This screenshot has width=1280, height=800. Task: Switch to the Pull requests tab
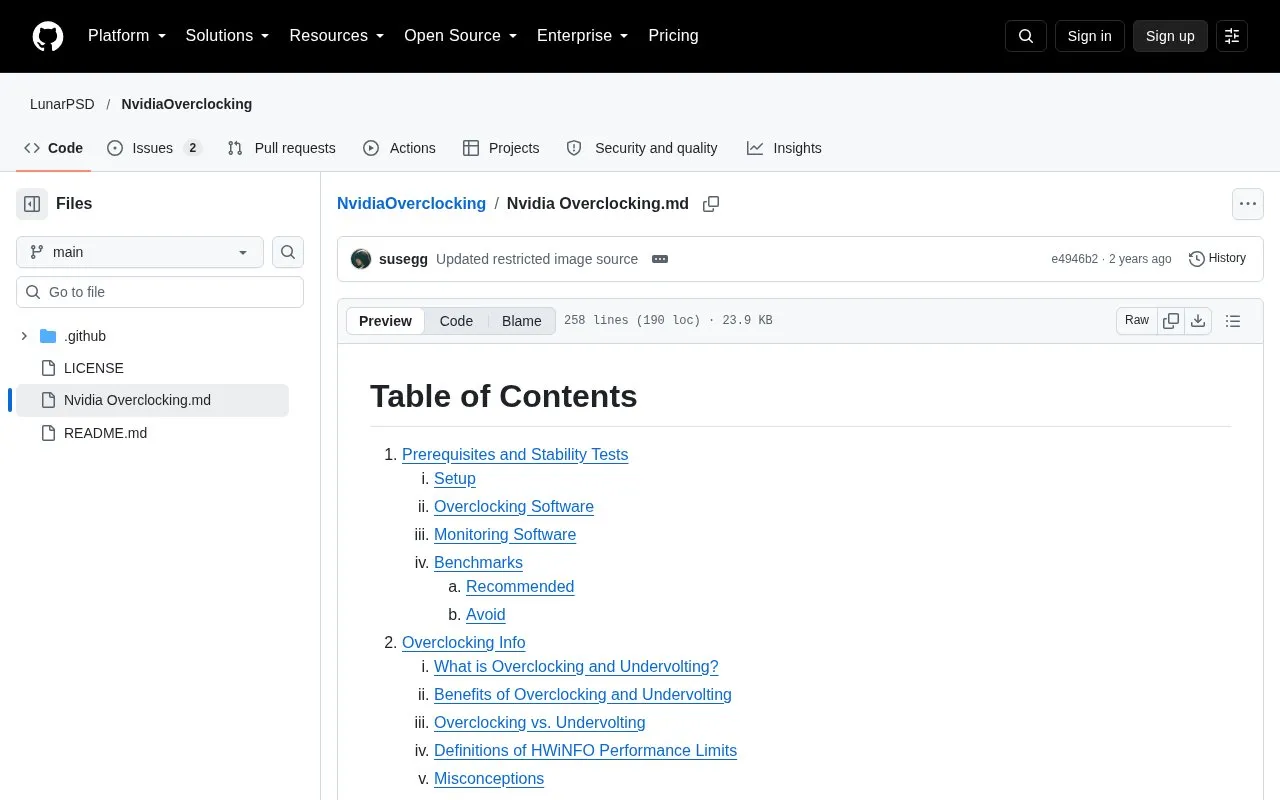point(281,148)
